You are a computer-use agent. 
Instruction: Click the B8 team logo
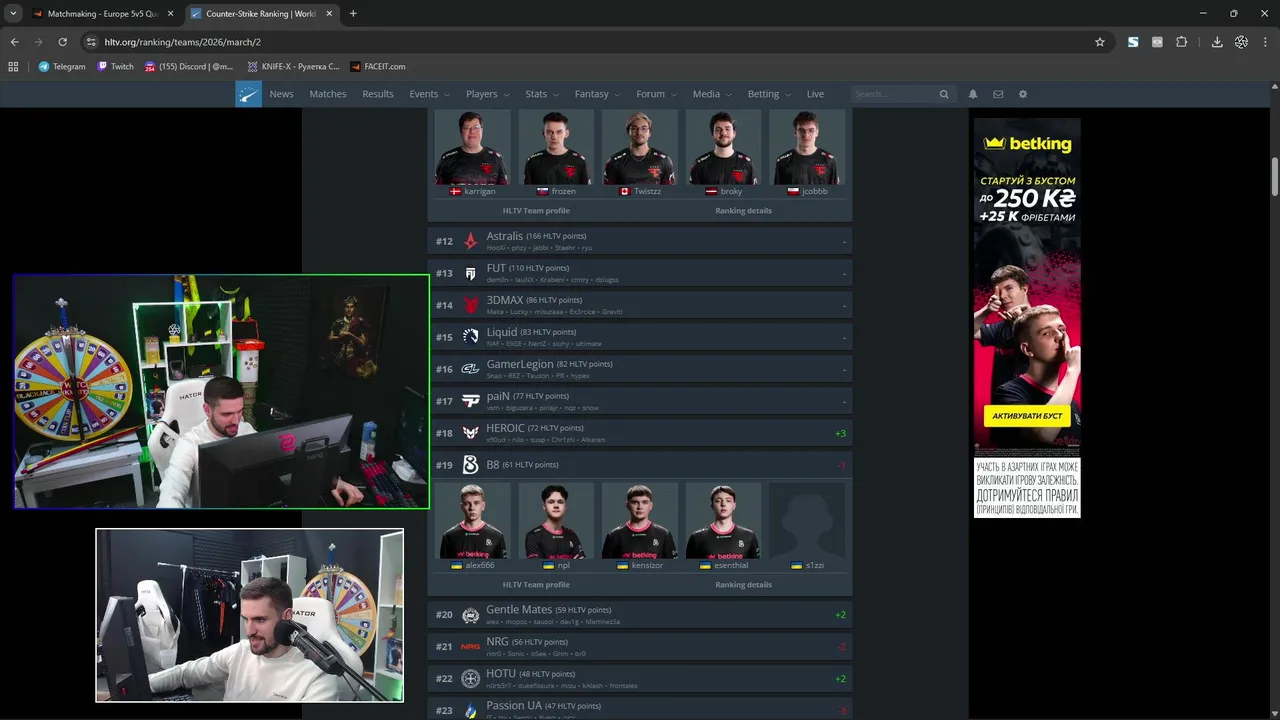point(471,465)
